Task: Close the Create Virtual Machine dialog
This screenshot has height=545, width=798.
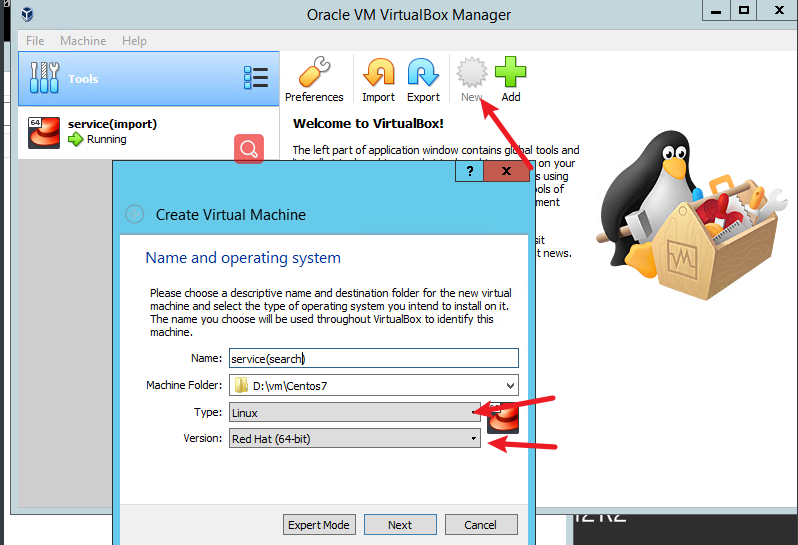Action: click(x=506, y=171)
